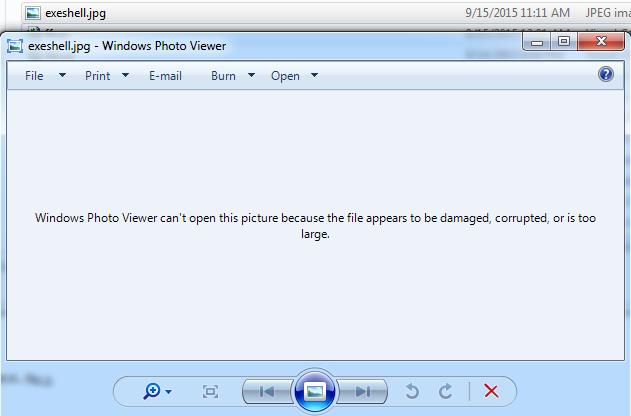Click the Actual size button
The width and height of the screenshot is (631, 416).
click(210, 391)
